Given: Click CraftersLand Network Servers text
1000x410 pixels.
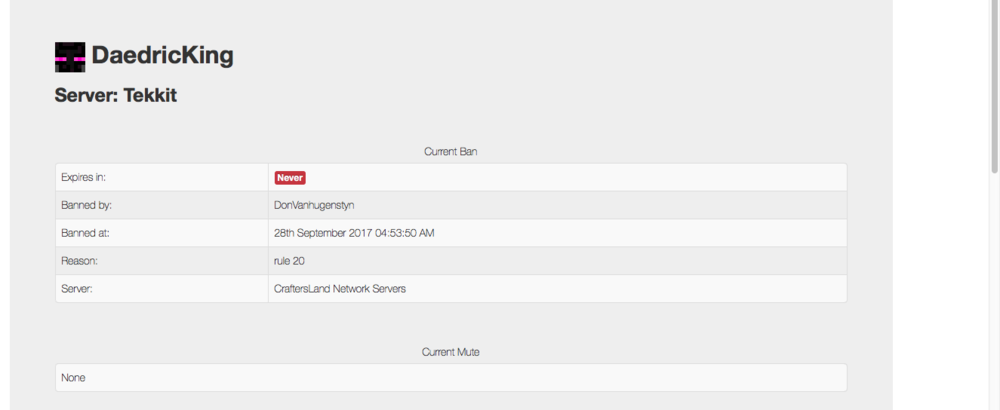Looking at the screenshot, I should coord(339,289).
